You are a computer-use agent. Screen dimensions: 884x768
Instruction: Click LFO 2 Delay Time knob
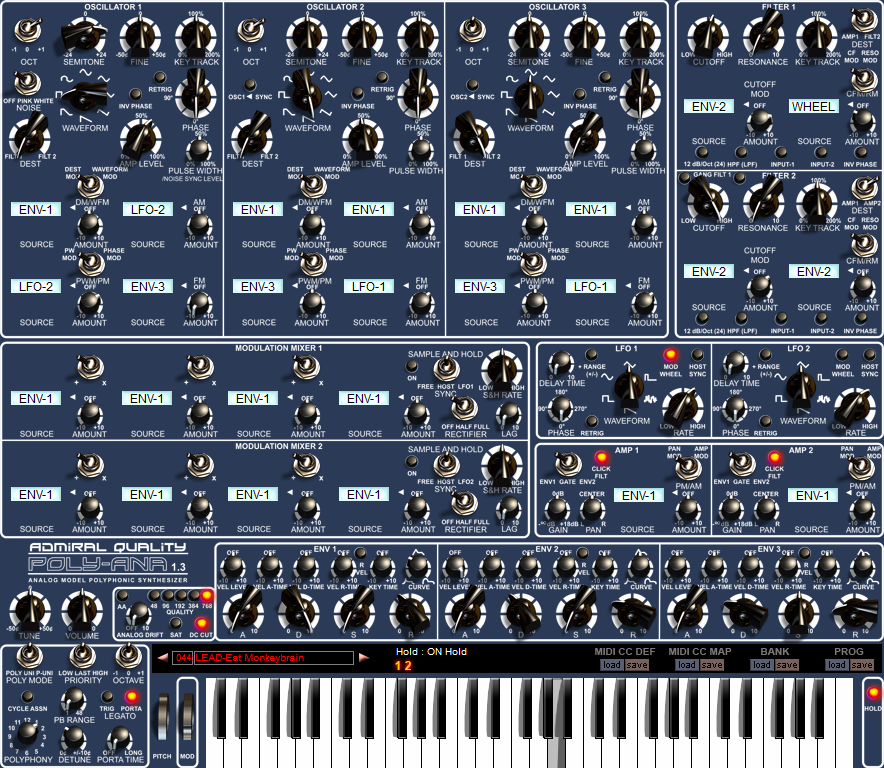[735, 363]
